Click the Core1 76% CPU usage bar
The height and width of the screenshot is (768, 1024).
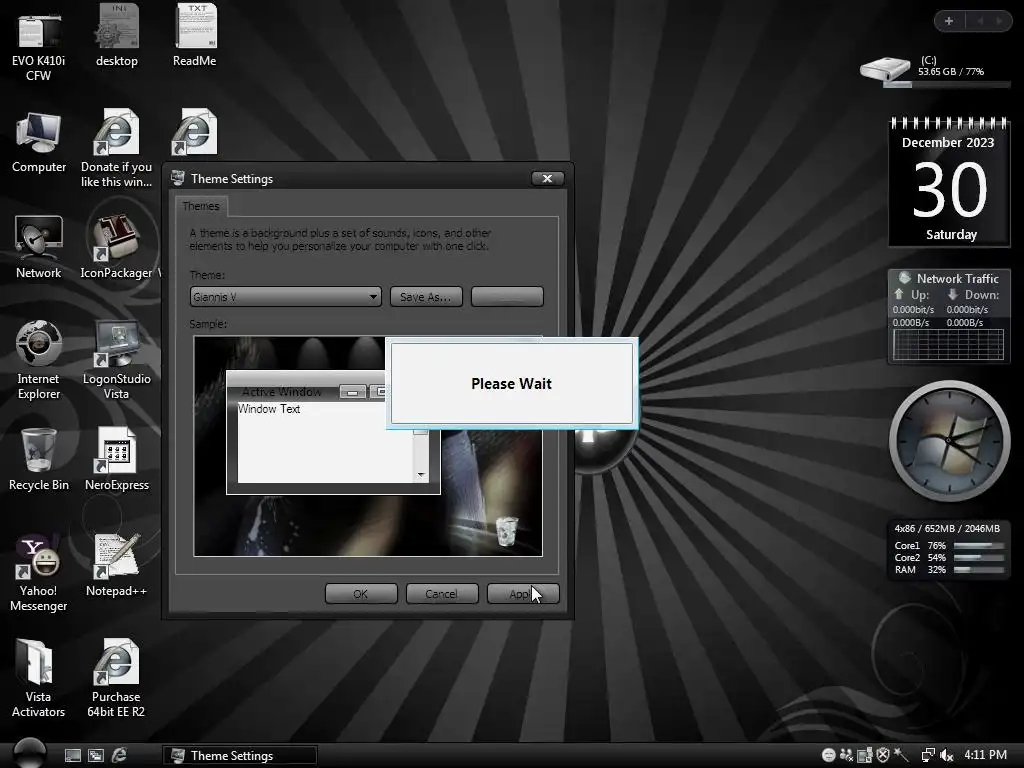978,545
